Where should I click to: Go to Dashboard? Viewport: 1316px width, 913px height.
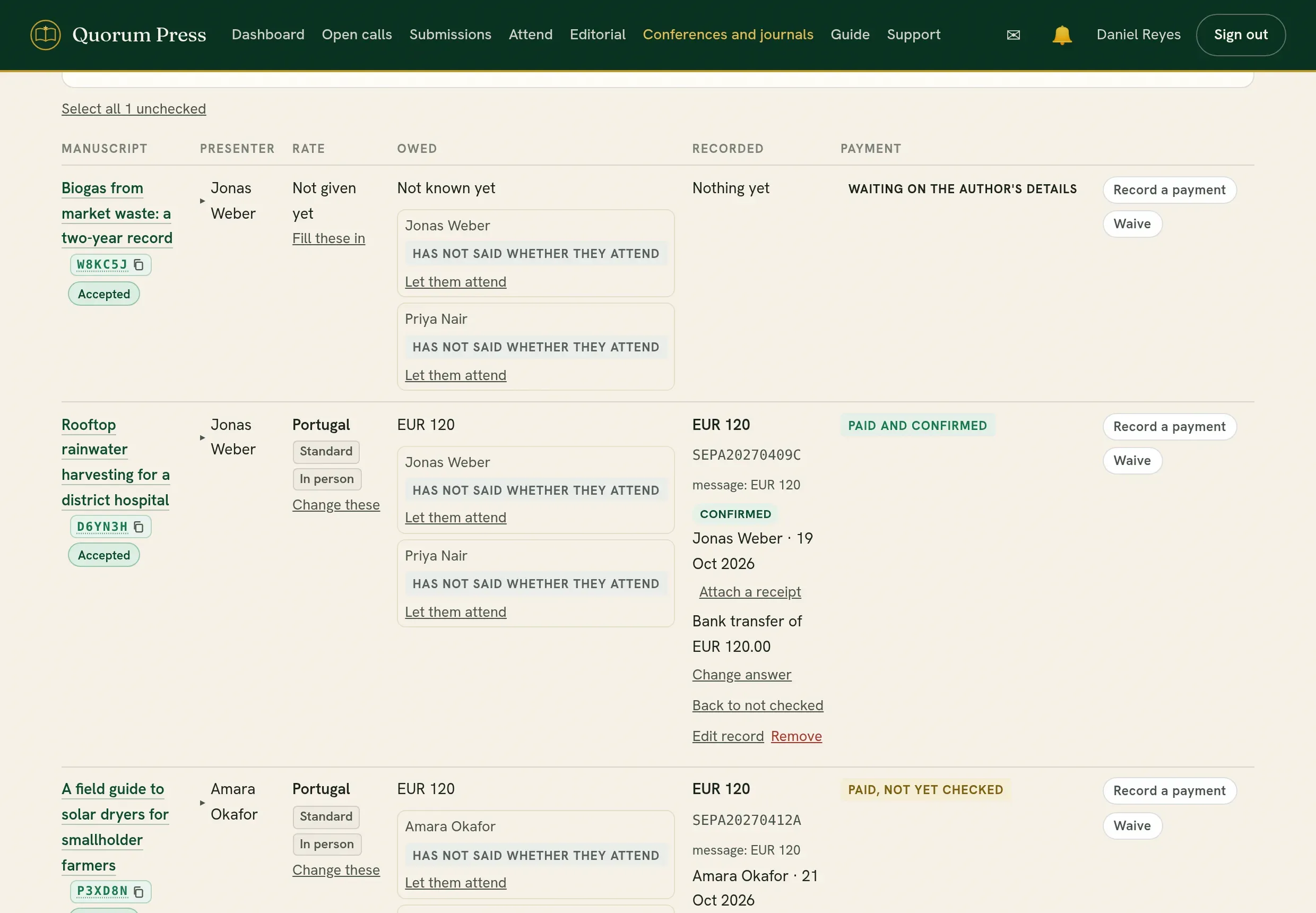click(x=267, y=35)
